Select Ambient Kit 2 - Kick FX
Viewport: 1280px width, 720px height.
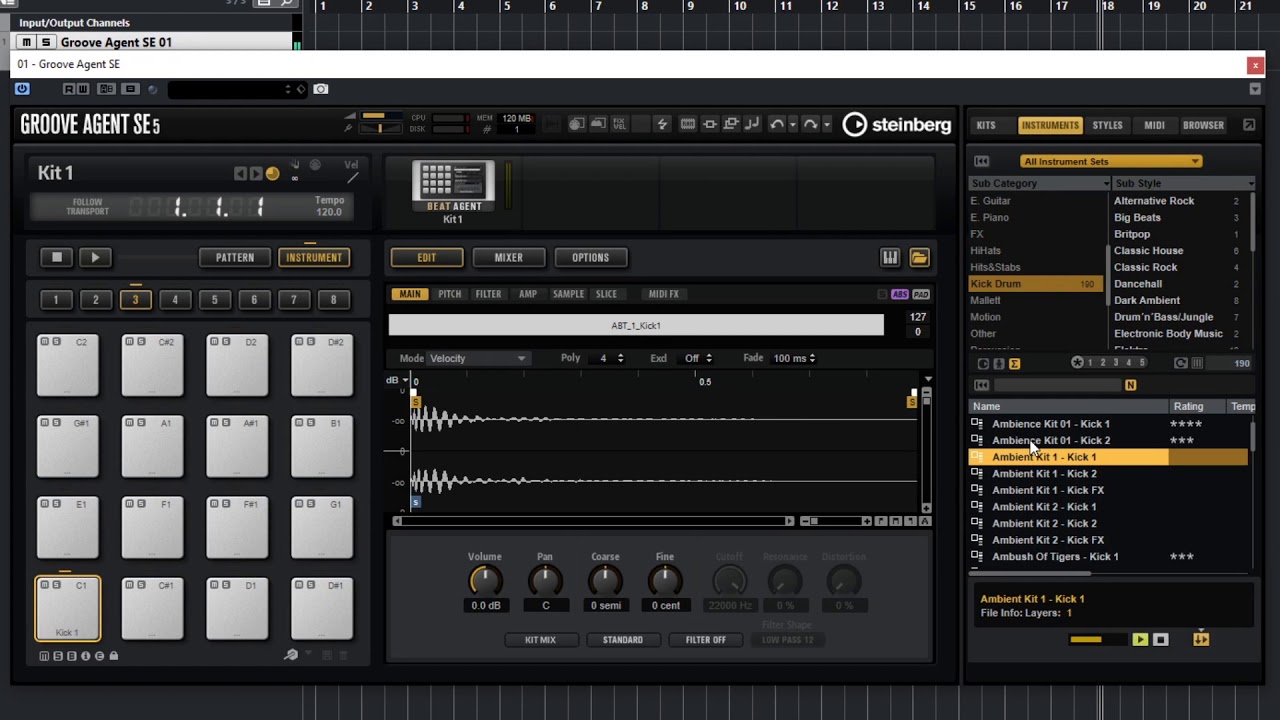click(1048, 540)
